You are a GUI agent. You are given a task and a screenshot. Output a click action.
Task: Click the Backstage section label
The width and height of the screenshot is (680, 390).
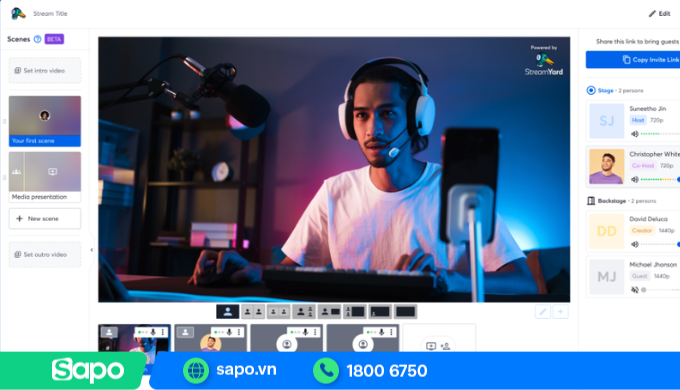[x=611, y=201]
